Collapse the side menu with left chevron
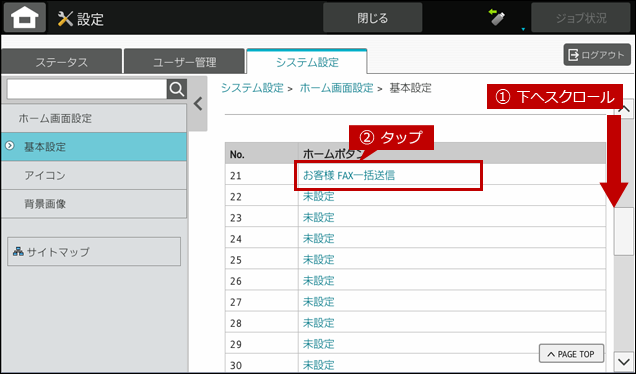 pyautogui.click(x=198, y=104)
